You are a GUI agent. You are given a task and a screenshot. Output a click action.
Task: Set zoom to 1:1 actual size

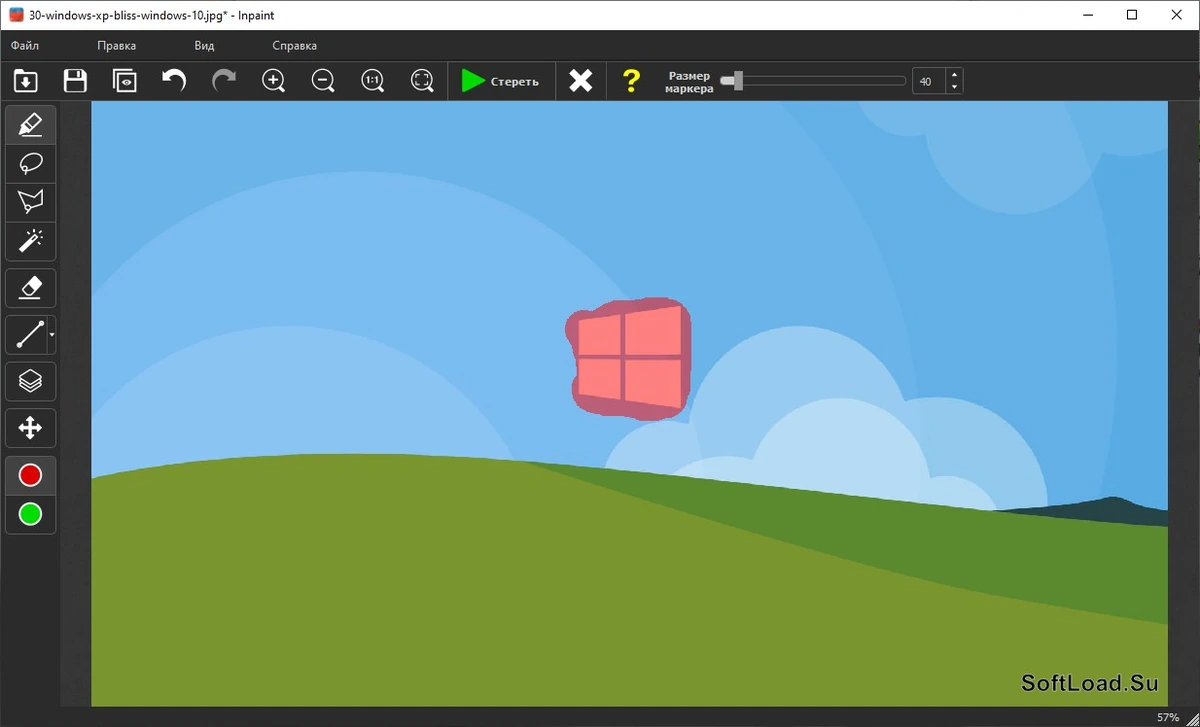click(373, 81)
